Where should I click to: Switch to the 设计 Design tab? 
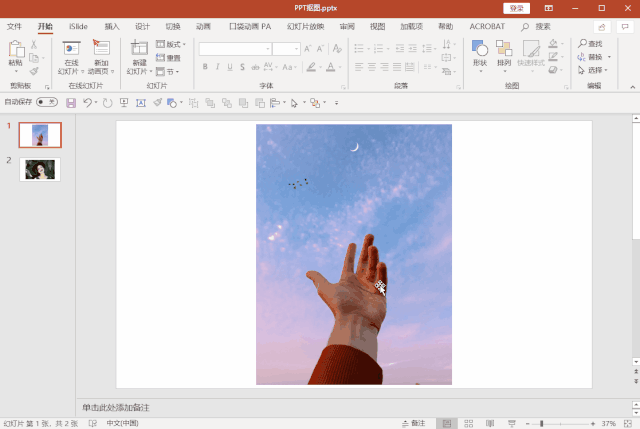142,27
